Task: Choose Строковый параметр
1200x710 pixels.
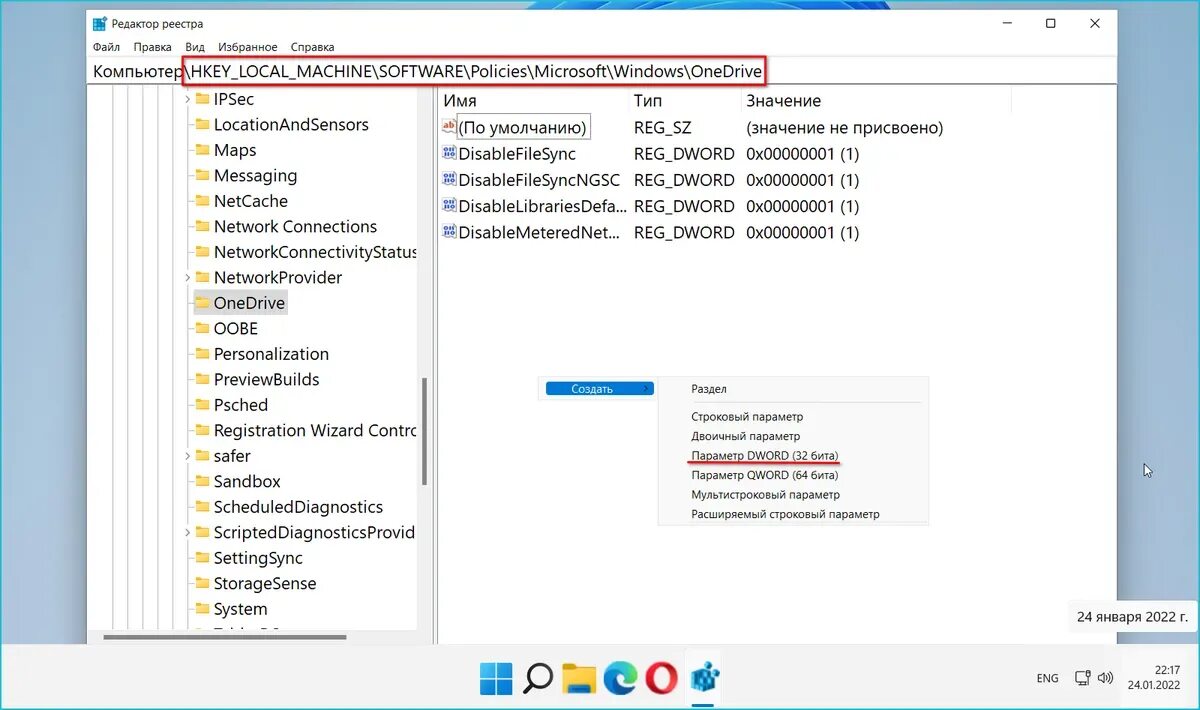Action: (x=747, y=417)
